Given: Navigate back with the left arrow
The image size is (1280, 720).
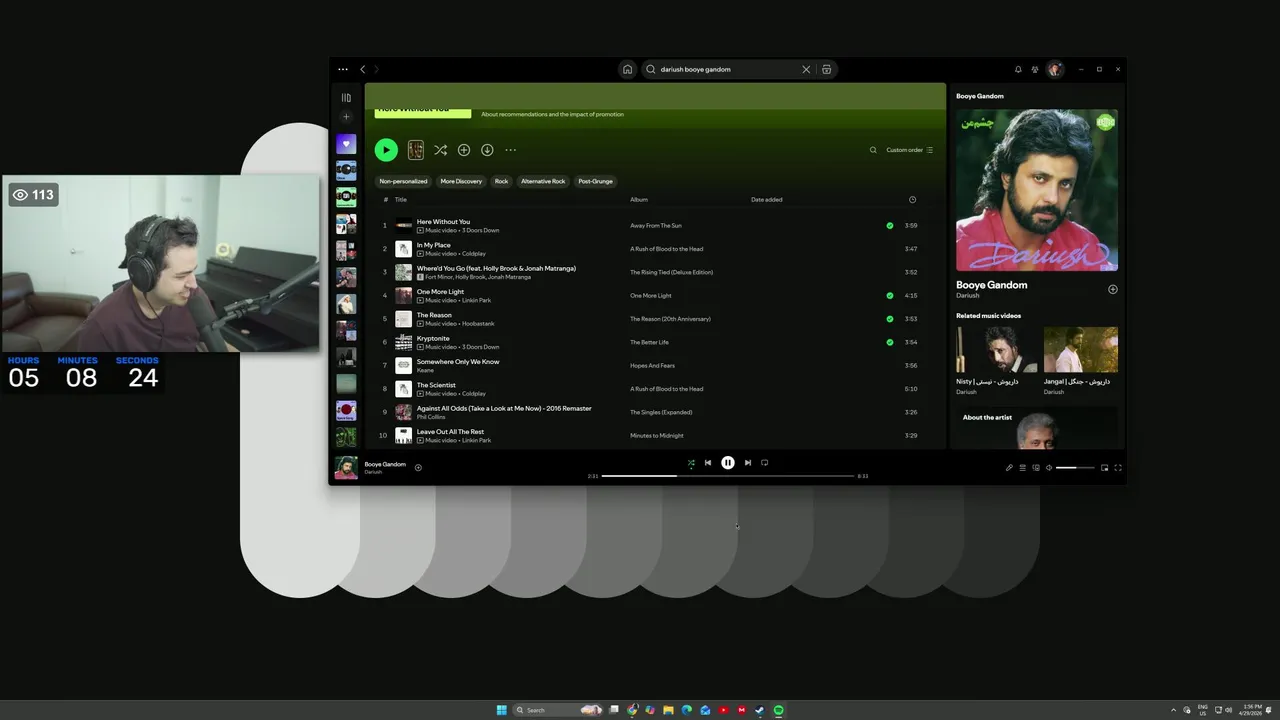Looking at the screenshot, I should (363, 69).
